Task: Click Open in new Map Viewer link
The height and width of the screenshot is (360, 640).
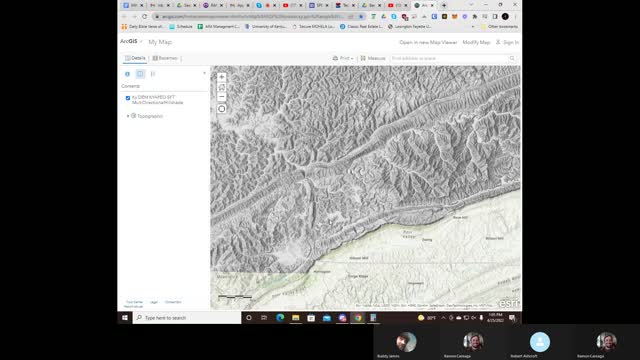Action: tap(428, 42)
